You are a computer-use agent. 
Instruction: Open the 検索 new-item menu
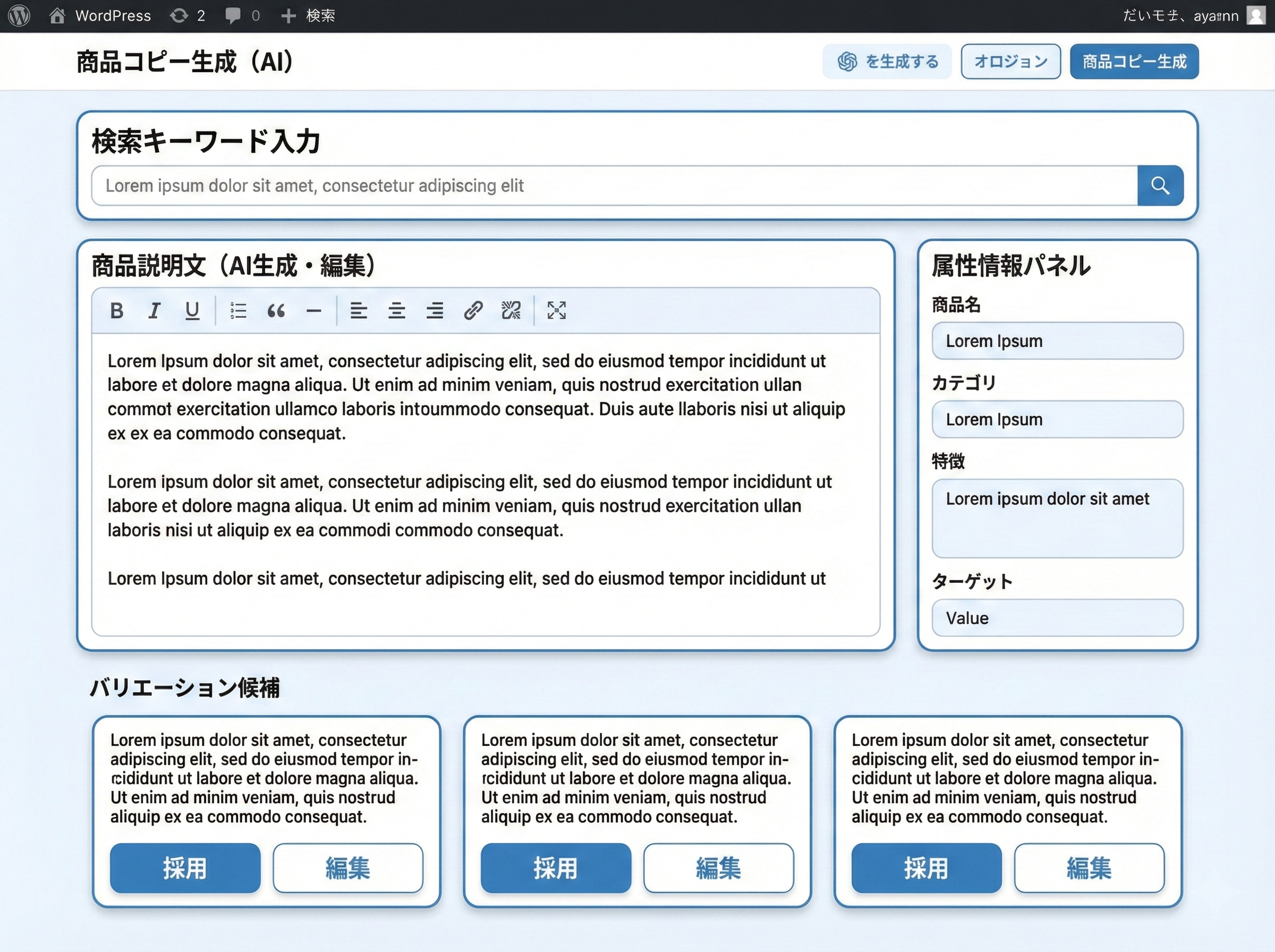coord(307,15)
